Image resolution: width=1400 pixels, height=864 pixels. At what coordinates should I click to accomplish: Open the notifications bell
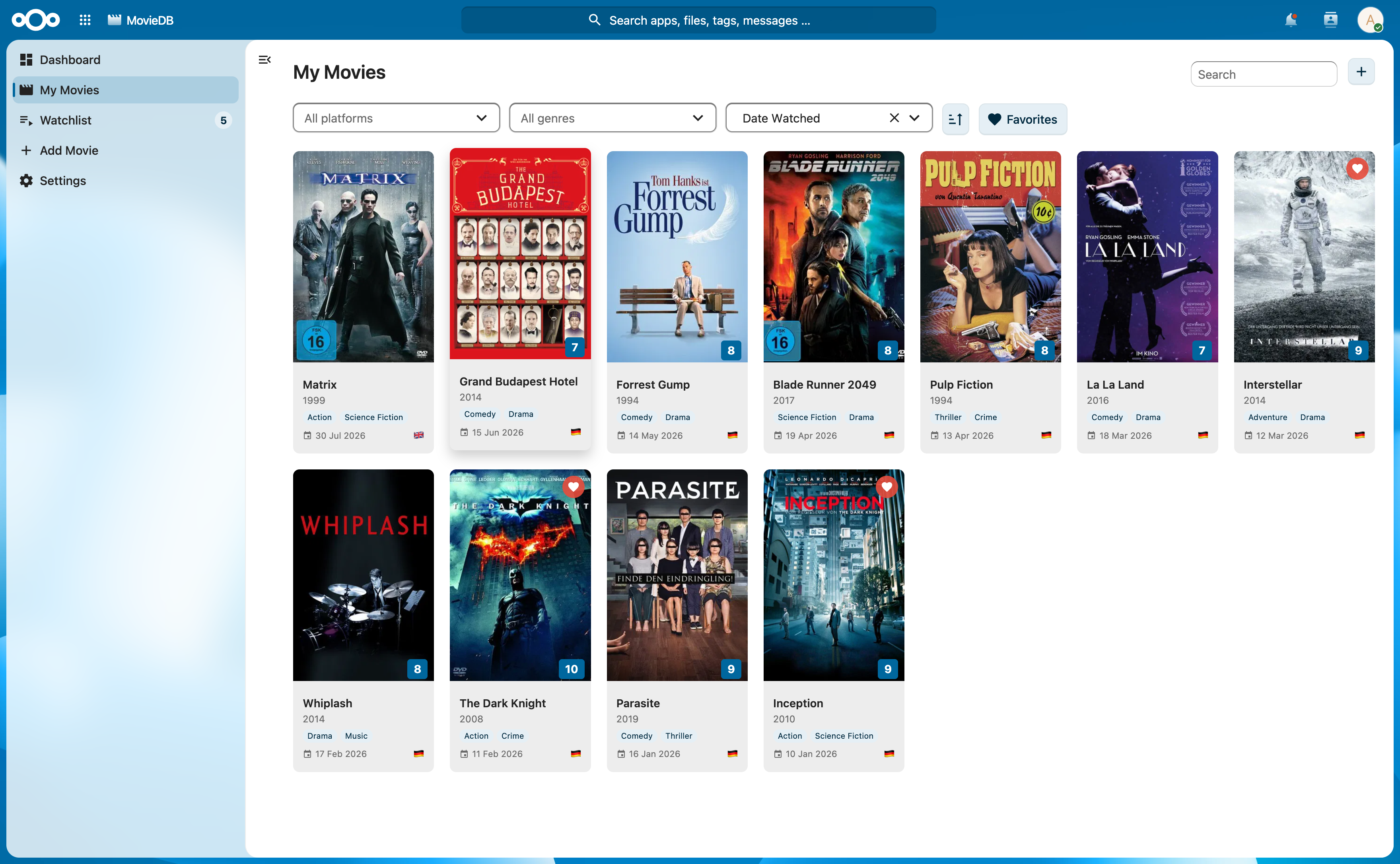click(x=1290, y=20)
